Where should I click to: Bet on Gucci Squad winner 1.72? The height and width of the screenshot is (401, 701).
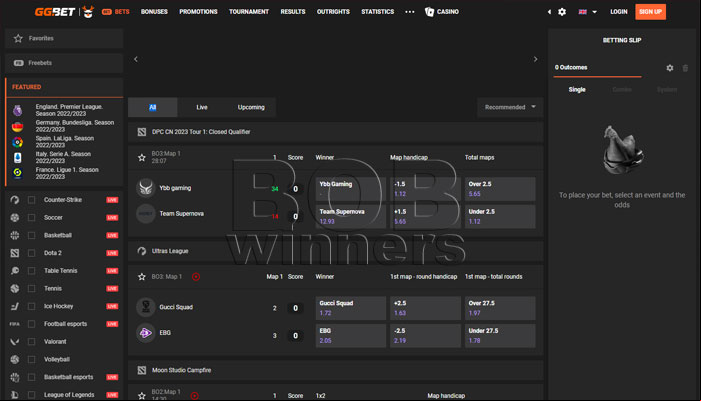click(x=350, y=308)
